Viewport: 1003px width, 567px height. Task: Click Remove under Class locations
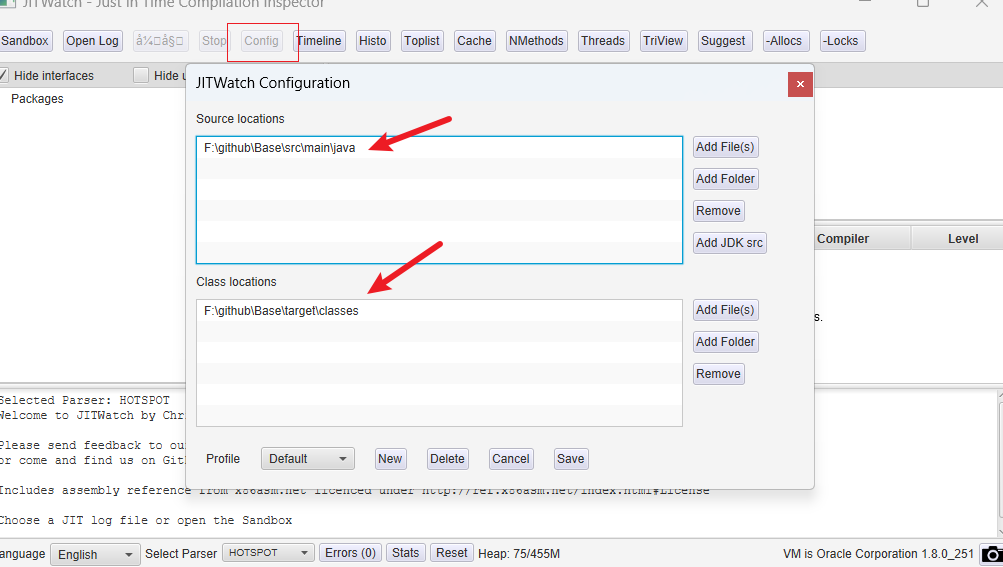click(x=718, y=374)
